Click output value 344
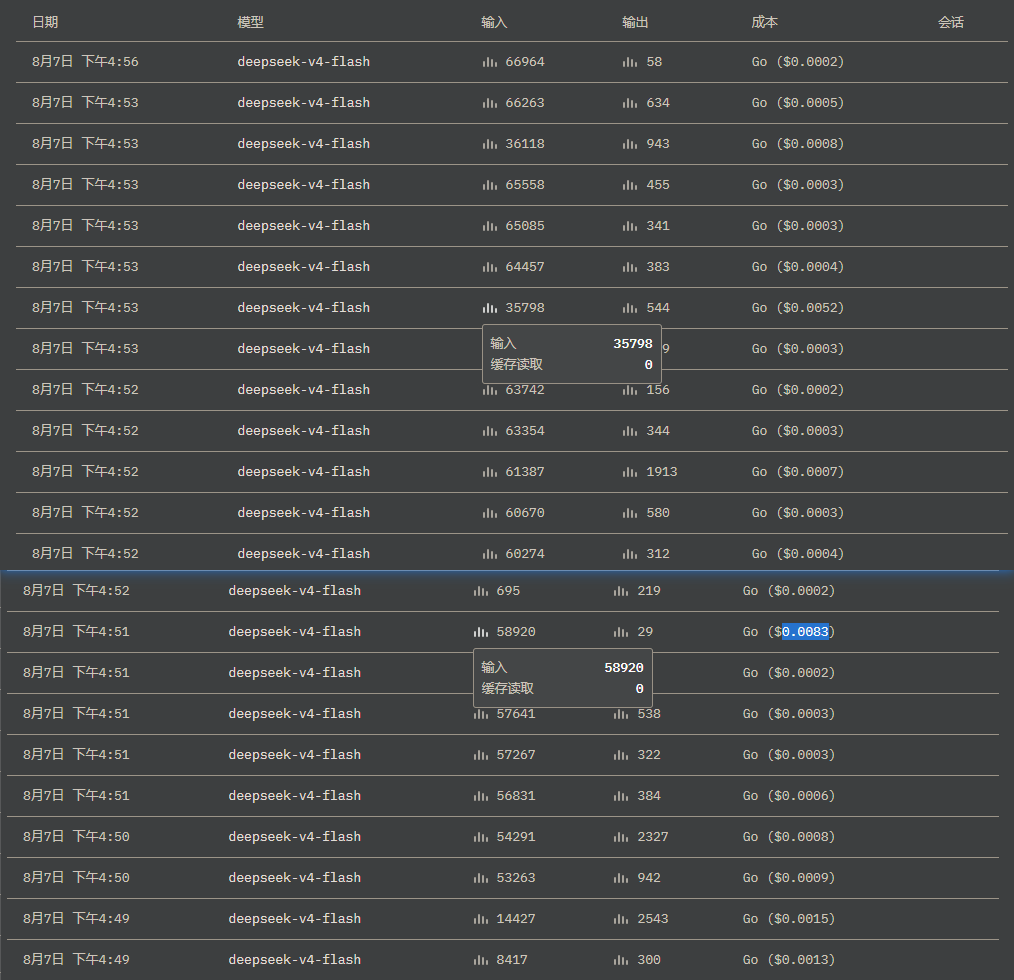 click(x=658, y=431)
